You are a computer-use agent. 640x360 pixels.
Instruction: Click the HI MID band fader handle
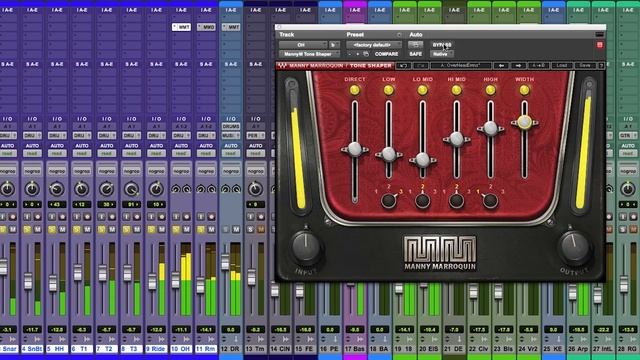(456, 140)
